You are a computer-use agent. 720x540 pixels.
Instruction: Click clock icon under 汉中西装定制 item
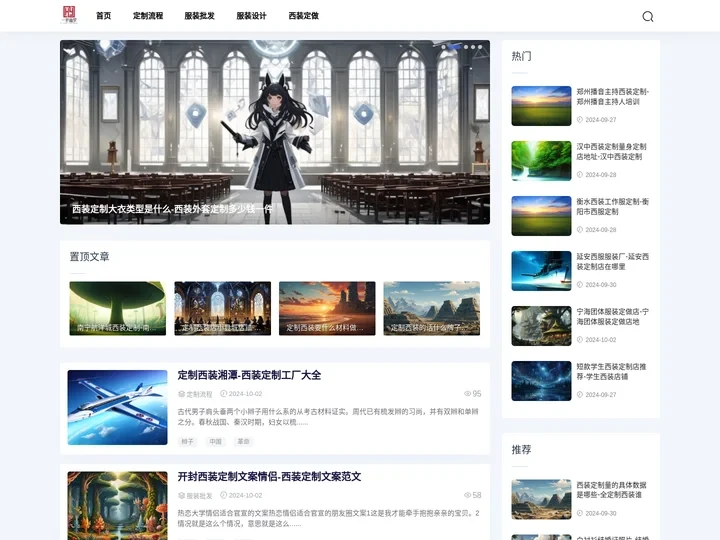(x=580, y=174)
